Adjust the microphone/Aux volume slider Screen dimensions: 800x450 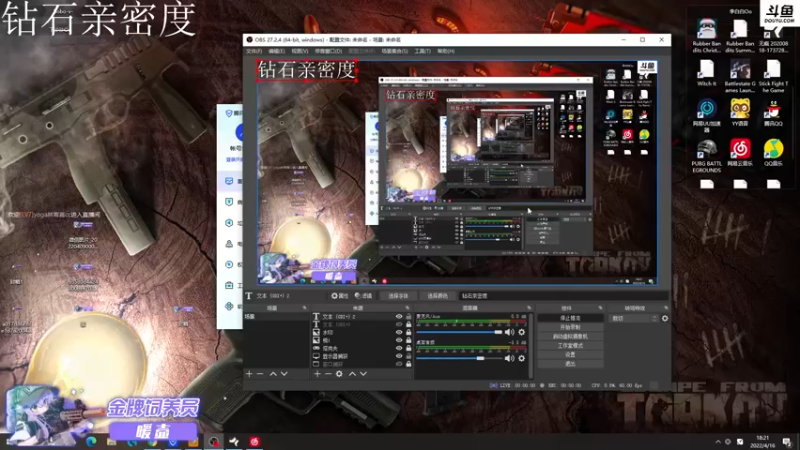click(x=459, y=332)
